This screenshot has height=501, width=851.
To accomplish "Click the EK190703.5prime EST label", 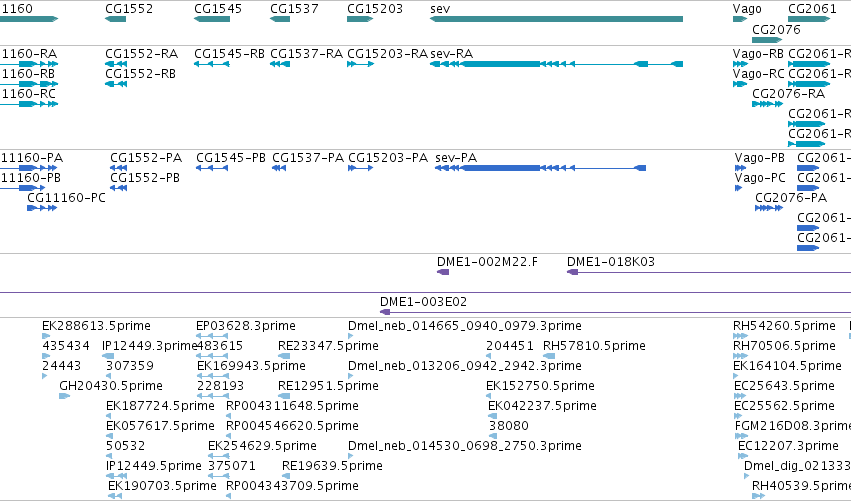I will (162, 487).
